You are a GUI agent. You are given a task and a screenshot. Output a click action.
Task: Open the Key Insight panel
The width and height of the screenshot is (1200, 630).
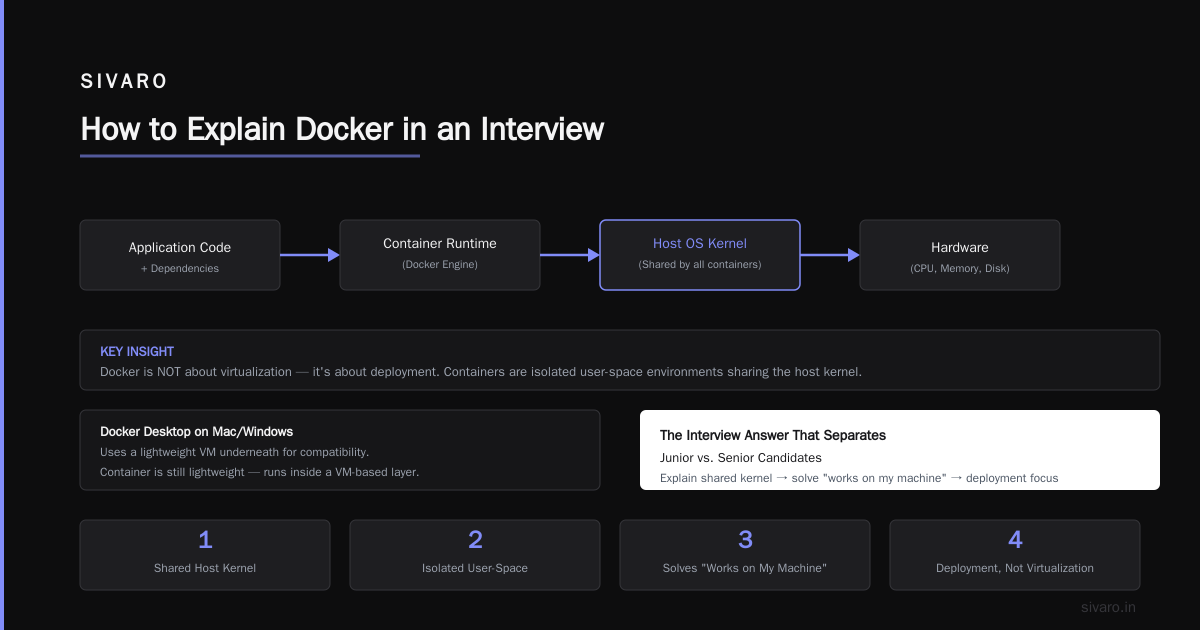[620, 360]
